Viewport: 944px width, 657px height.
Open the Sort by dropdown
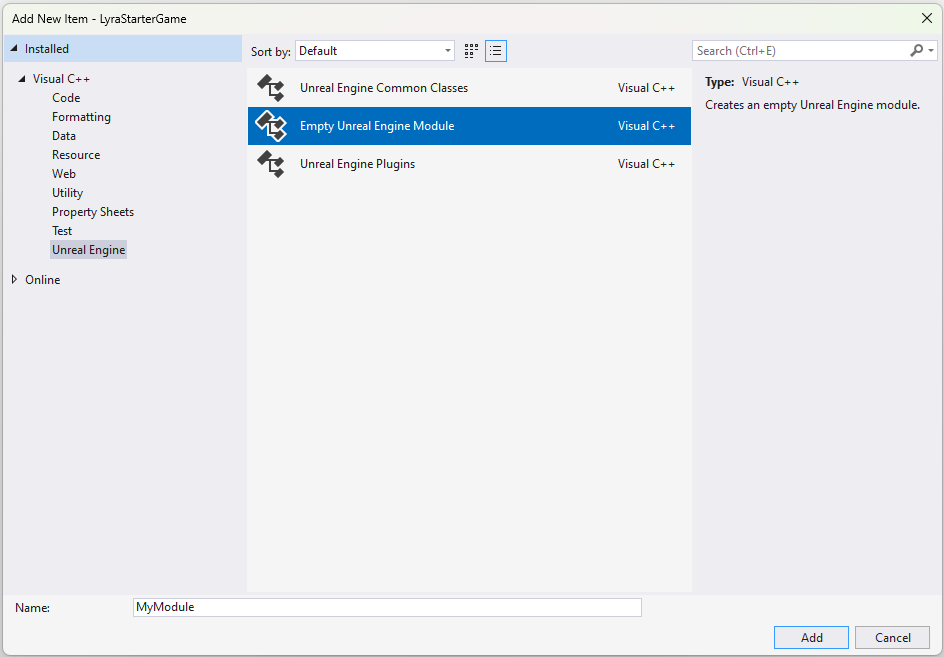(375, 50)
